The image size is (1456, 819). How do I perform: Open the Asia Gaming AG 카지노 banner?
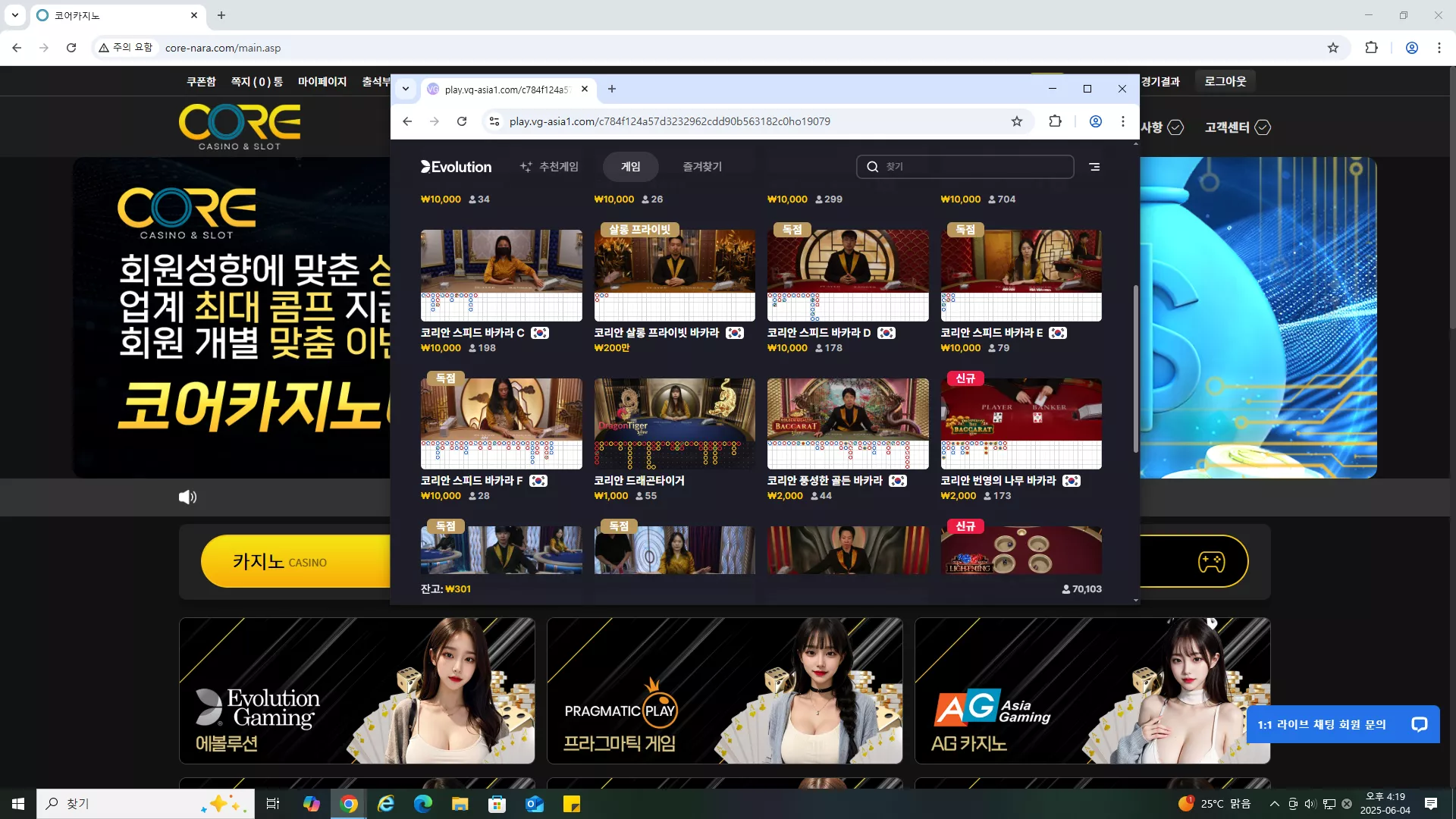(1093, 691)
